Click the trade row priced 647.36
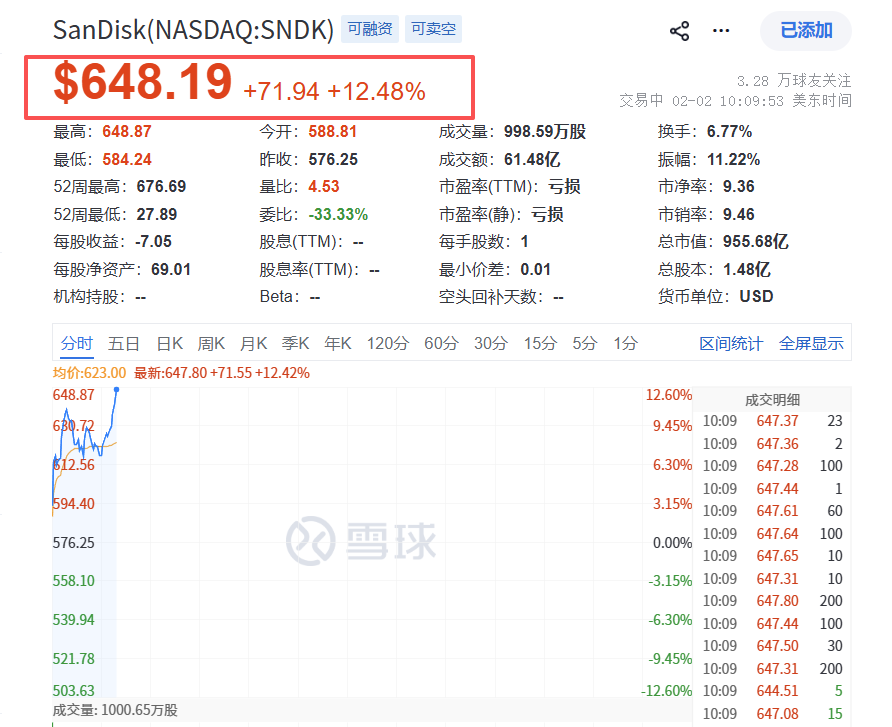Image resolution: width=892 pixels, height=727 pixels. 773,444
